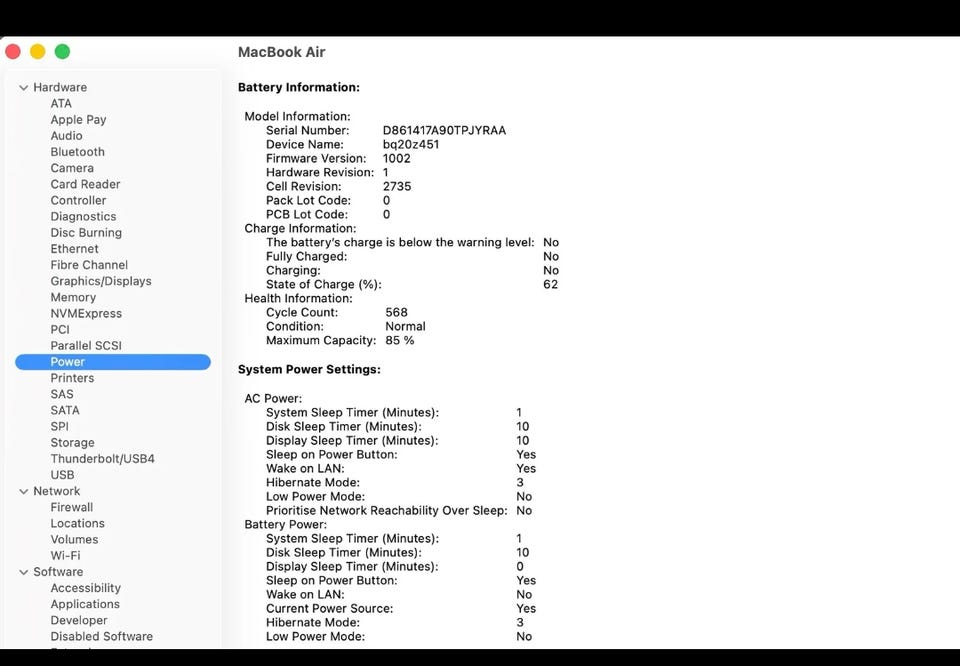Click firmware version value 1002

(x=397, y=159)
